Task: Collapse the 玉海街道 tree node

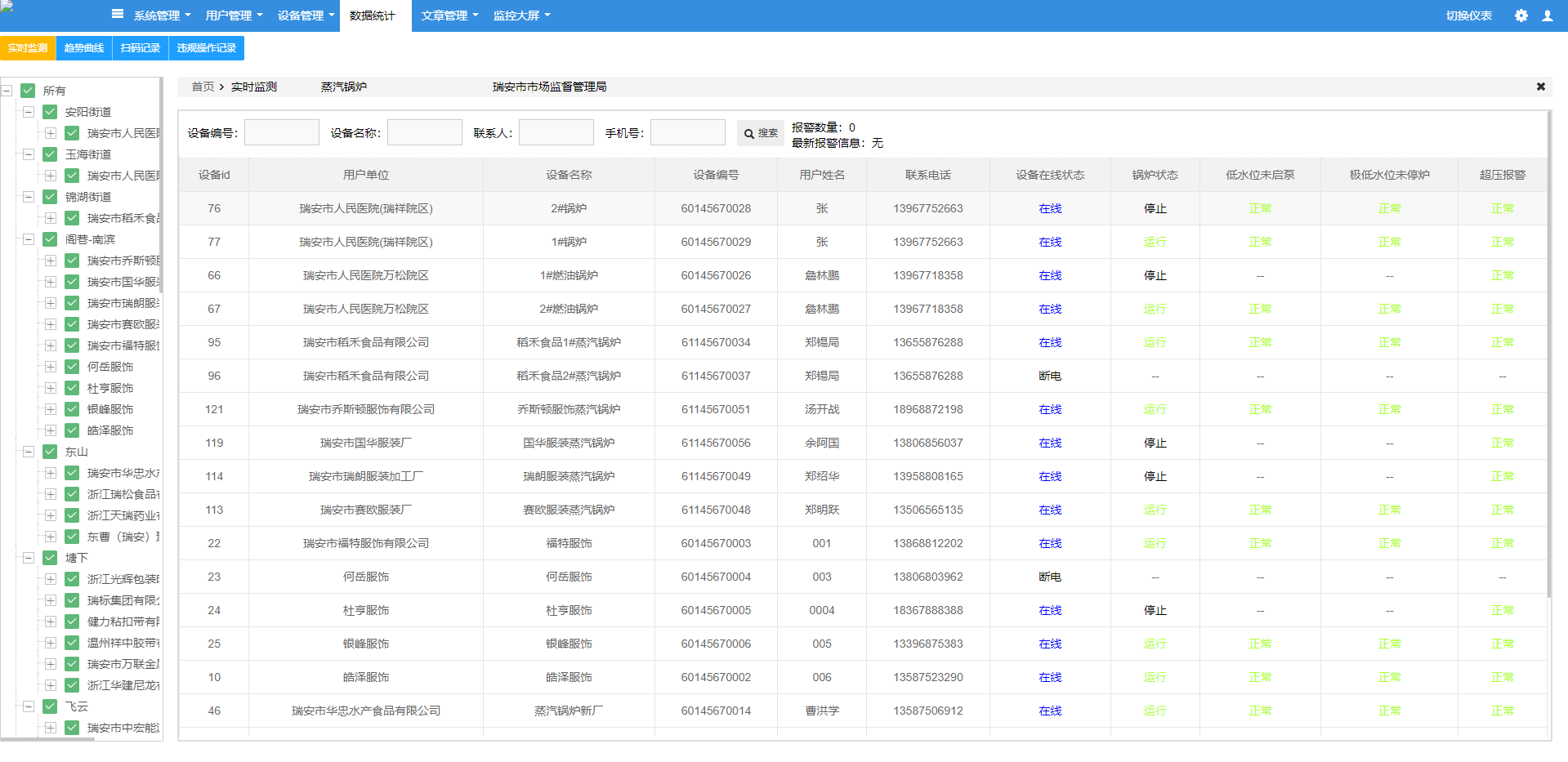Action: (29, 154)
